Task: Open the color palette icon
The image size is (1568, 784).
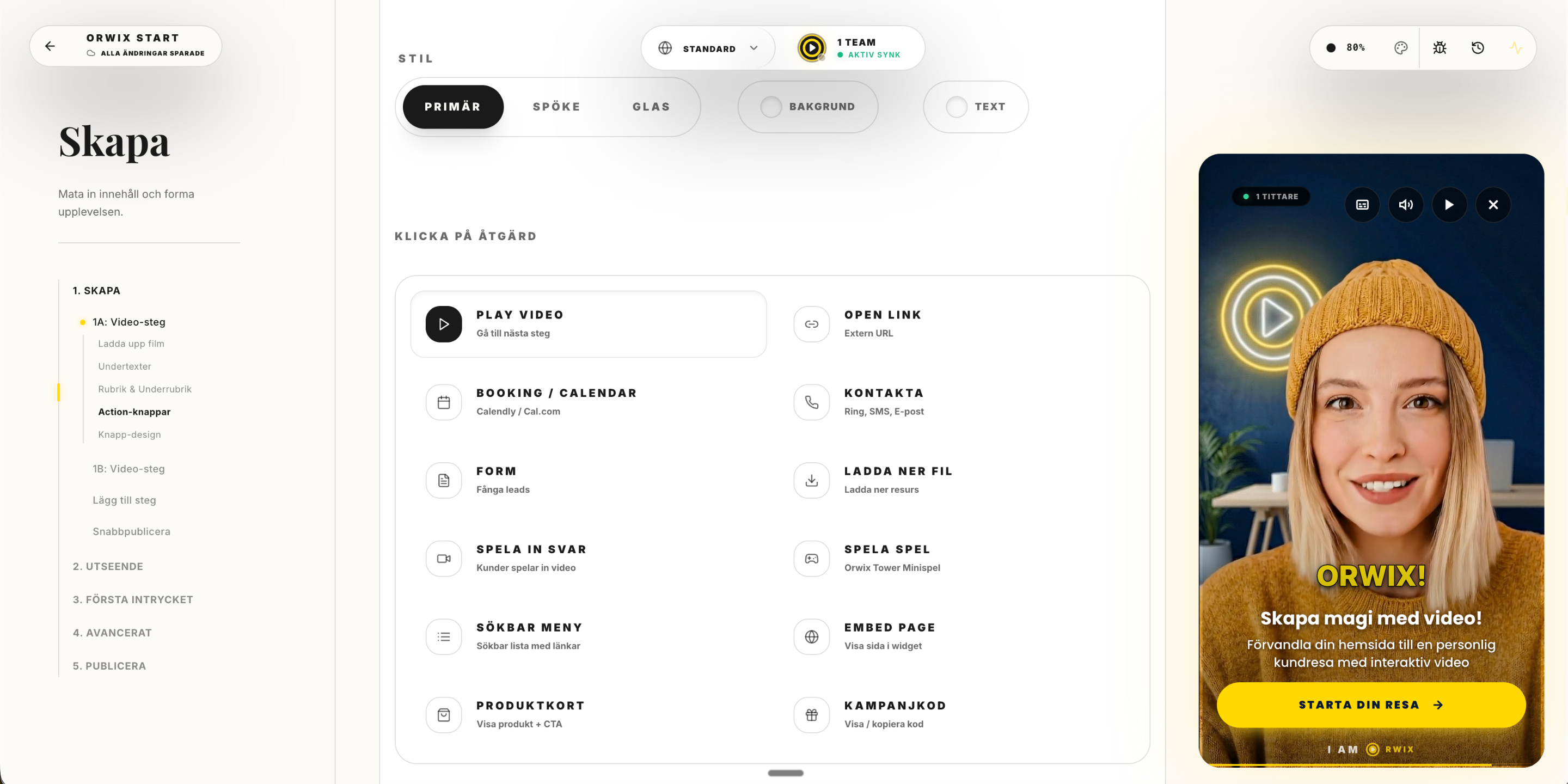Action: [x=1401, y=47]
